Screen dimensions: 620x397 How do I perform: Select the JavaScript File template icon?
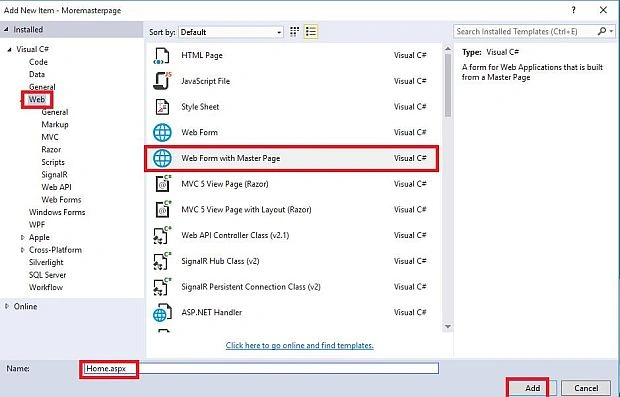point(162,81)
